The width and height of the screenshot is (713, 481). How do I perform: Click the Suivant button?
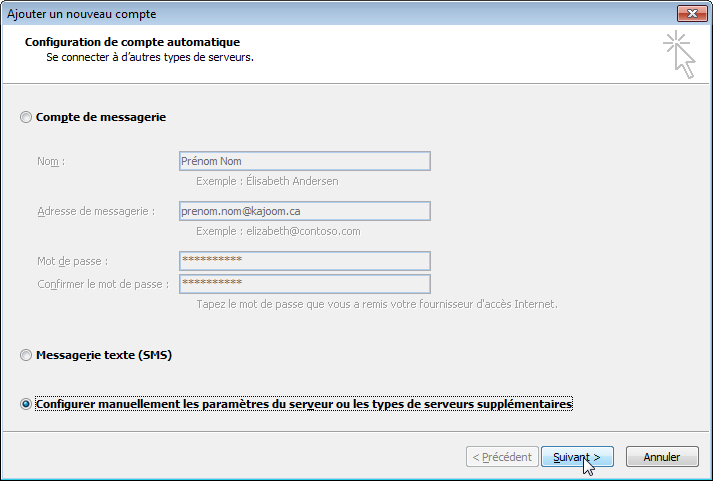pyautogui.click(x=577, y=457)
